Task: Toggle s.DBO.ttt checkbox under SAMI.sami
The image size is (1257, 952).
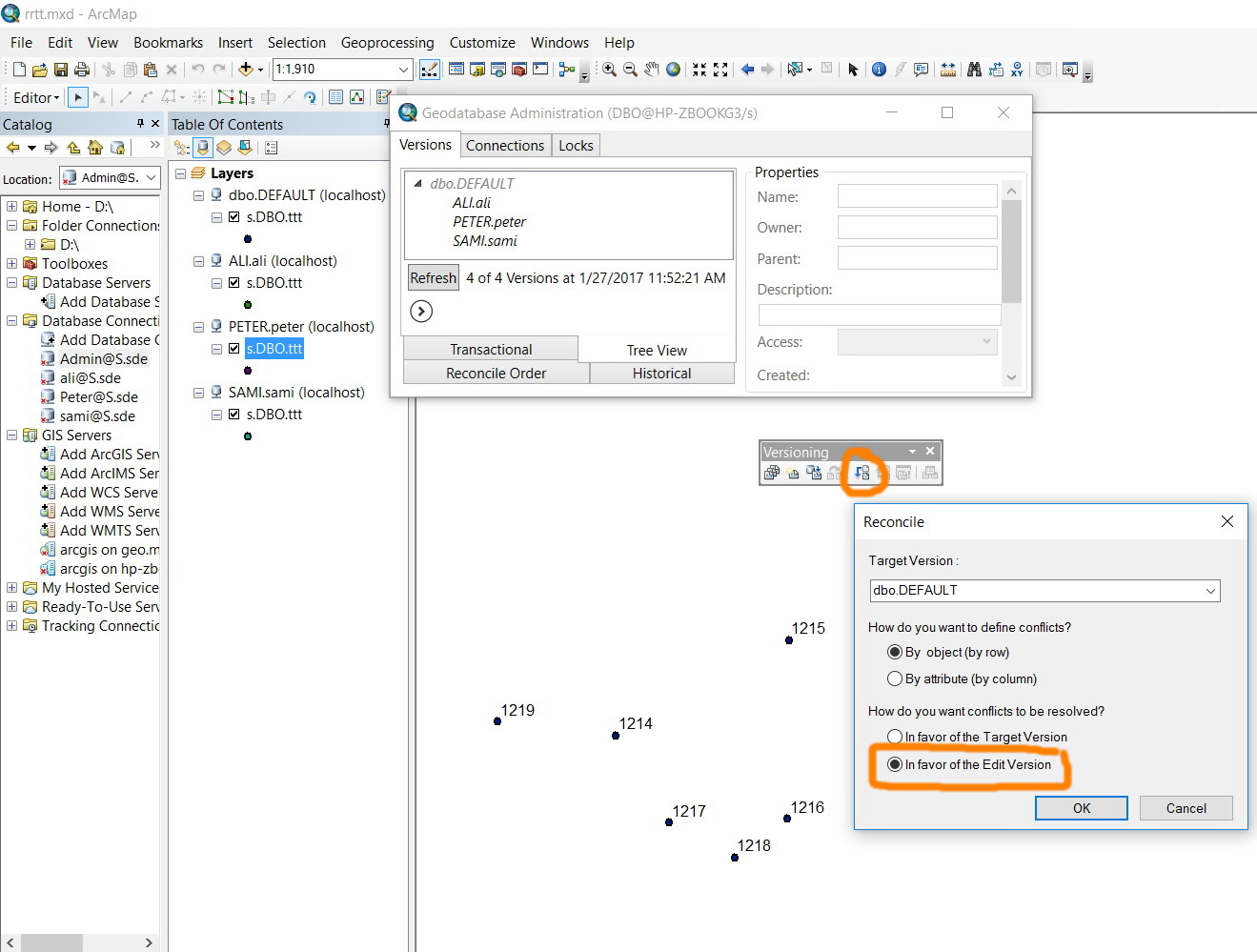Action: [233, 415]
